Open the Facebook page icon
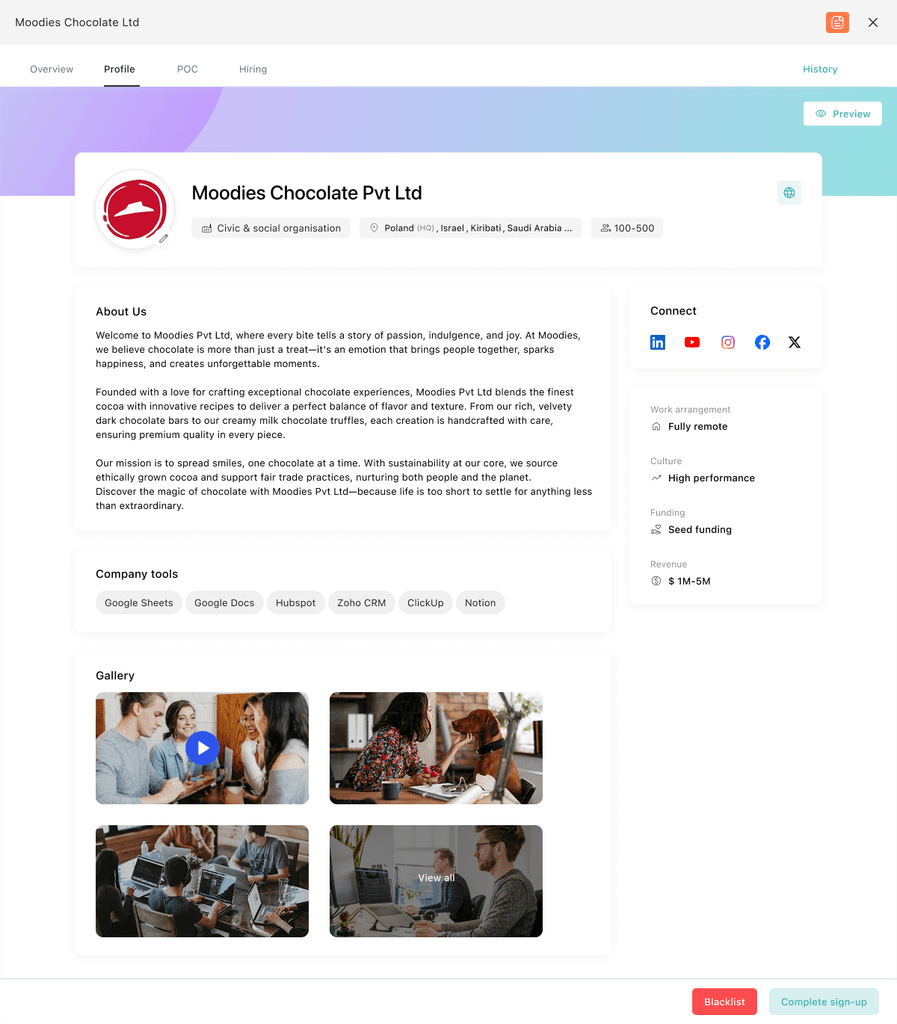 tap(762, 342)
